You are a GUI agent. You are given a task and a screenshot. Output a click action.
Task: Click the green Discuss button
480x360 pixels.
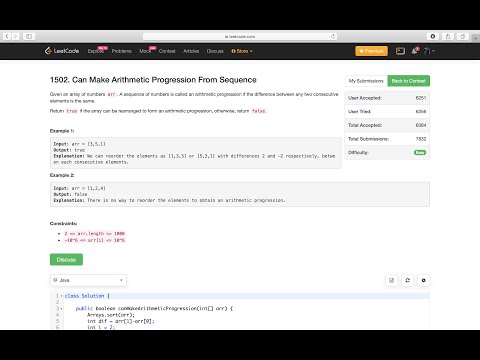(x=66, y=260)
